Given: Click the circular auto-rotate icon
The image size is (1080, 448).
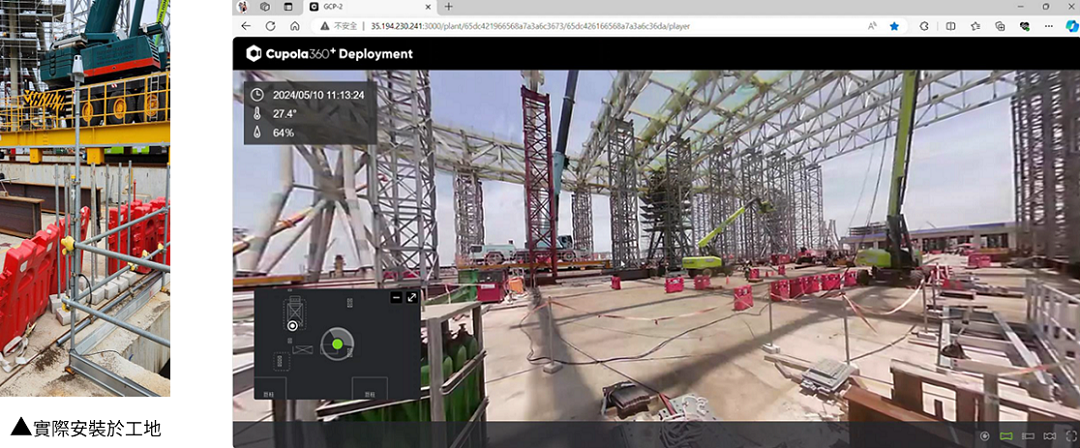Looking at the screenshot, I should (986, 436).
